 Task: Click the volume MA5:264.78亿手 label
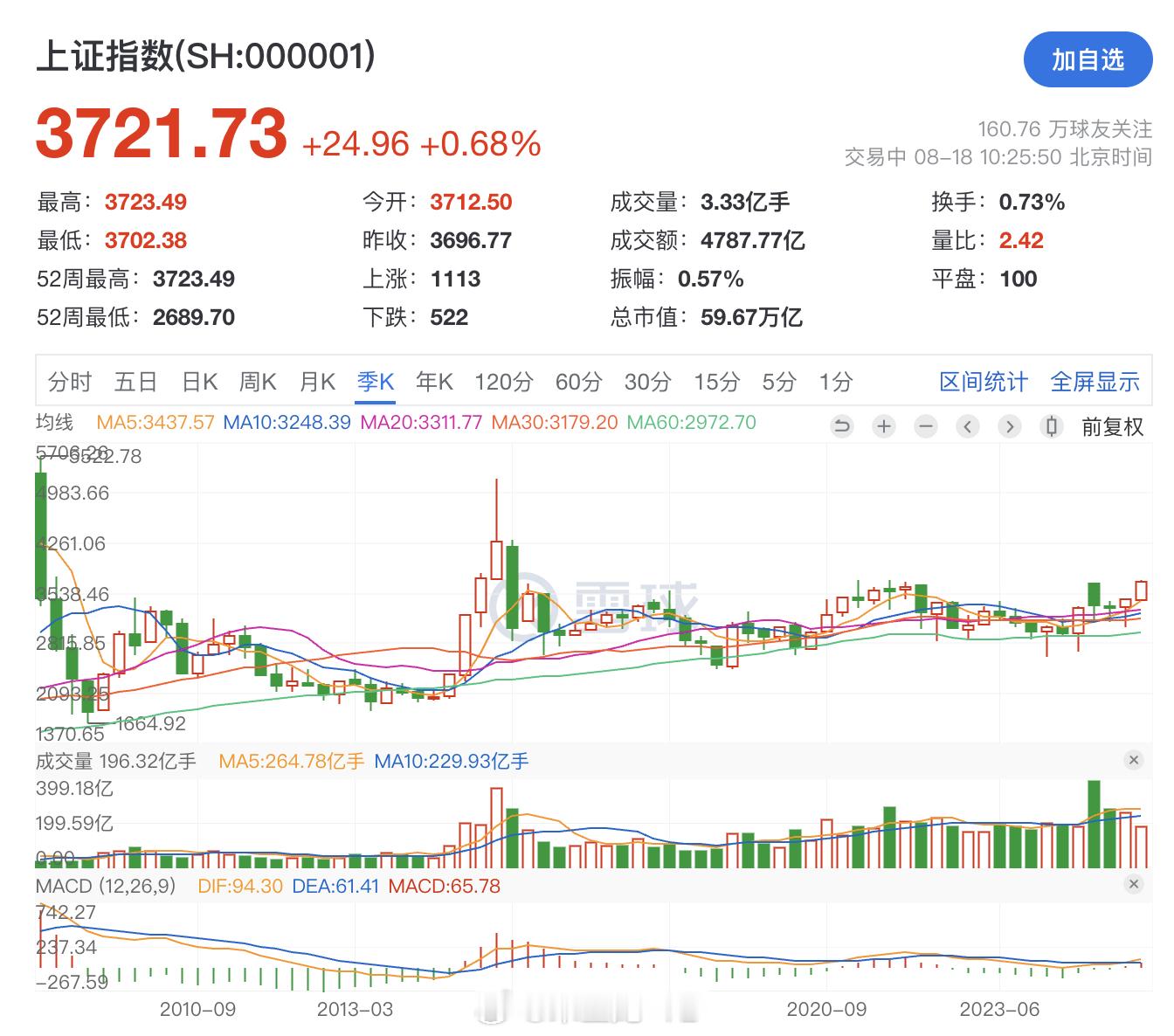coord(292,762)
